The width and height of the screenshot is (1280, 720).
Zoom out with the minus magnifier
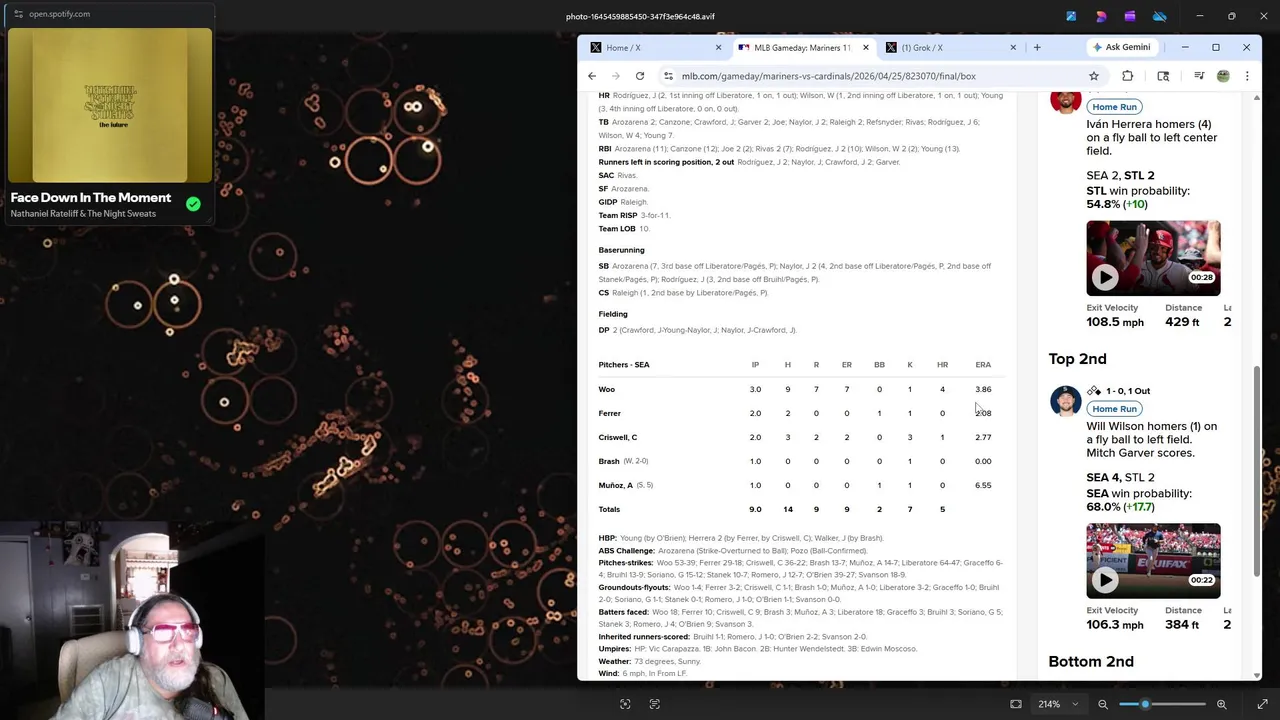1103,704
